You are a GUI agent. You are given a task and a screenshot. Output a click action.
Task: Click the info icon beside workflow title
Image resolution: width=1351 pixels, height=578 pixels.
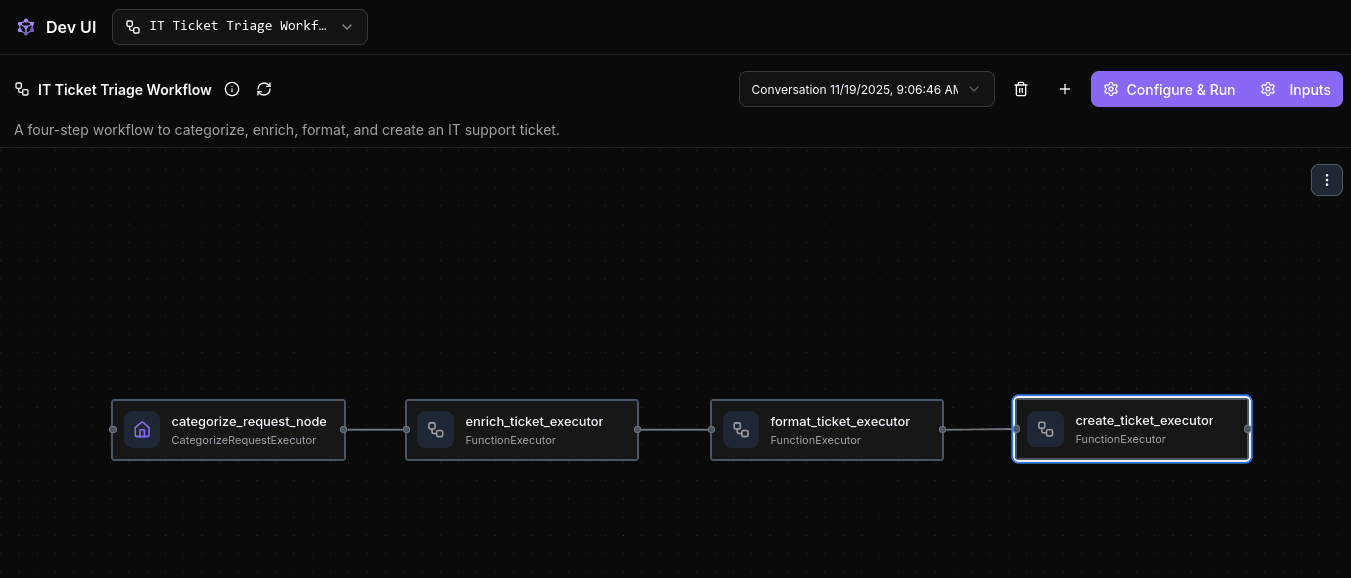[232, 89]
